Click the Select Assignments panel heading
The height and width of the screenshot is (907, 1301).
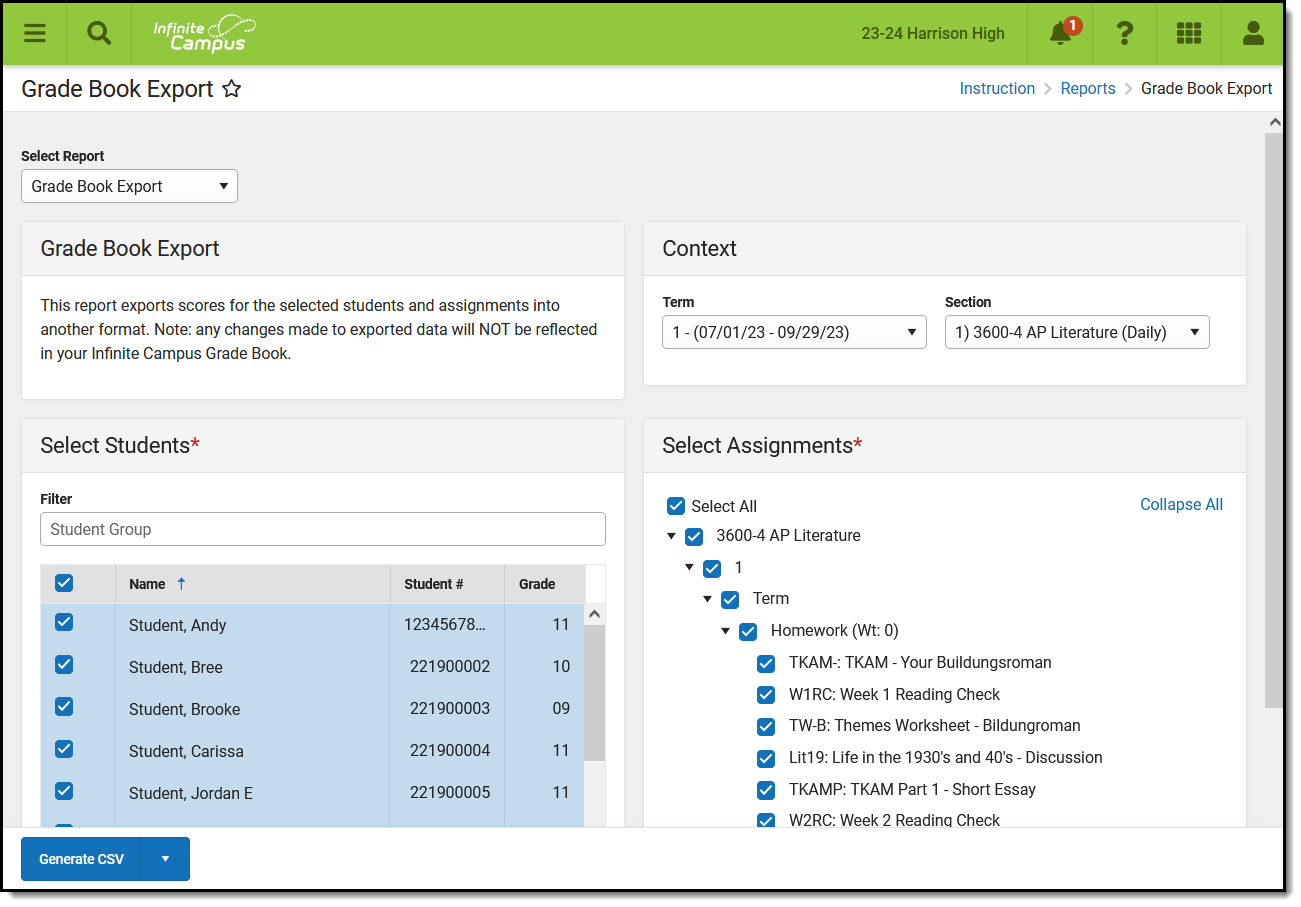click(762, 446)
